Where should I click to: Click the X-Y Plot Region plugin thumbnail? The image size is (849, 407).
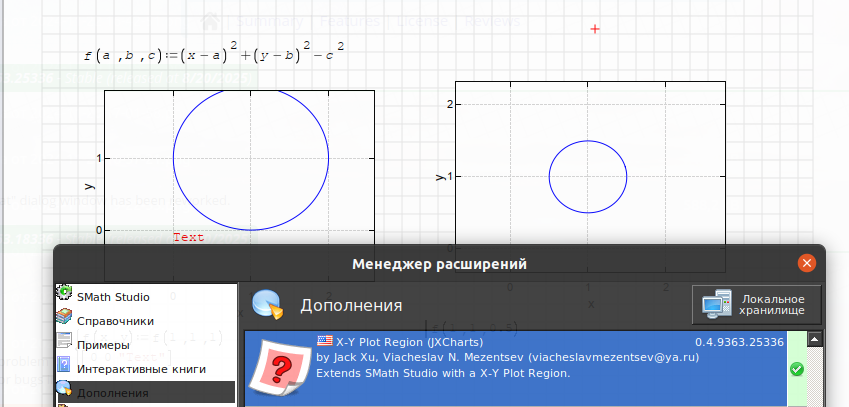click(x=276, y=370)
